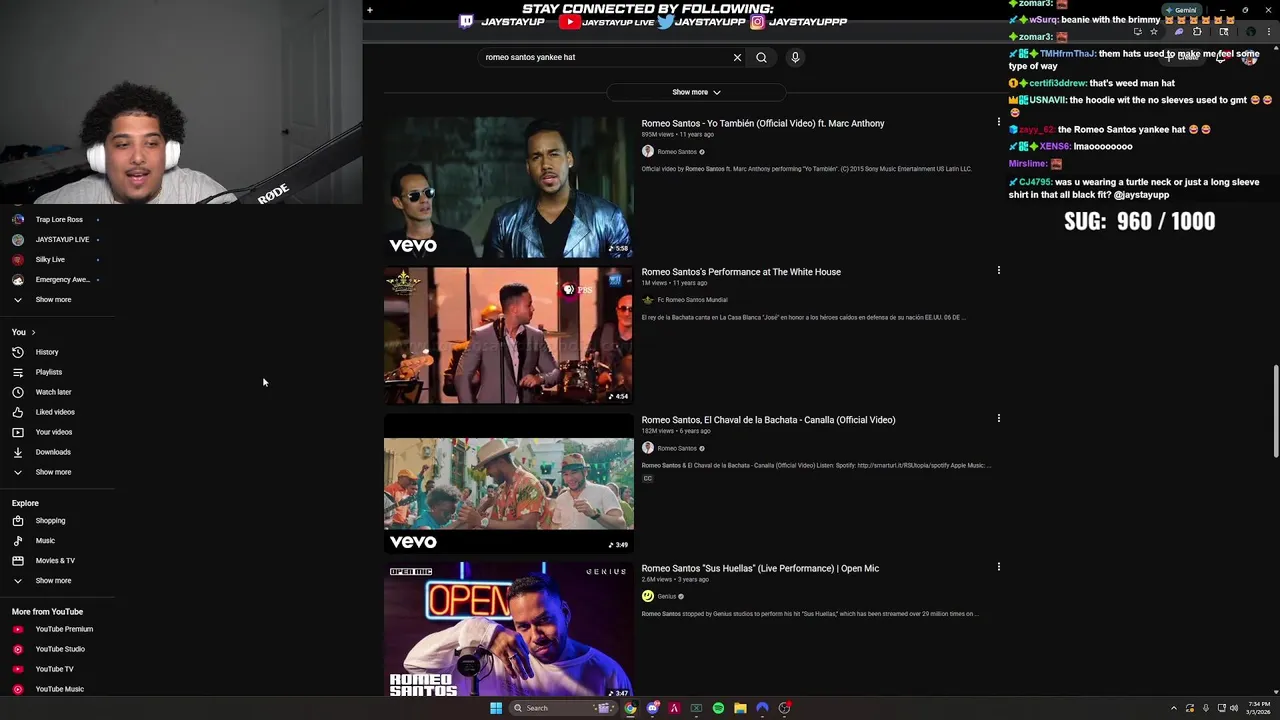Click the CC badge on Canalla result
The height and width of the screenshot is (720, 1280).
tap(647, 478)
